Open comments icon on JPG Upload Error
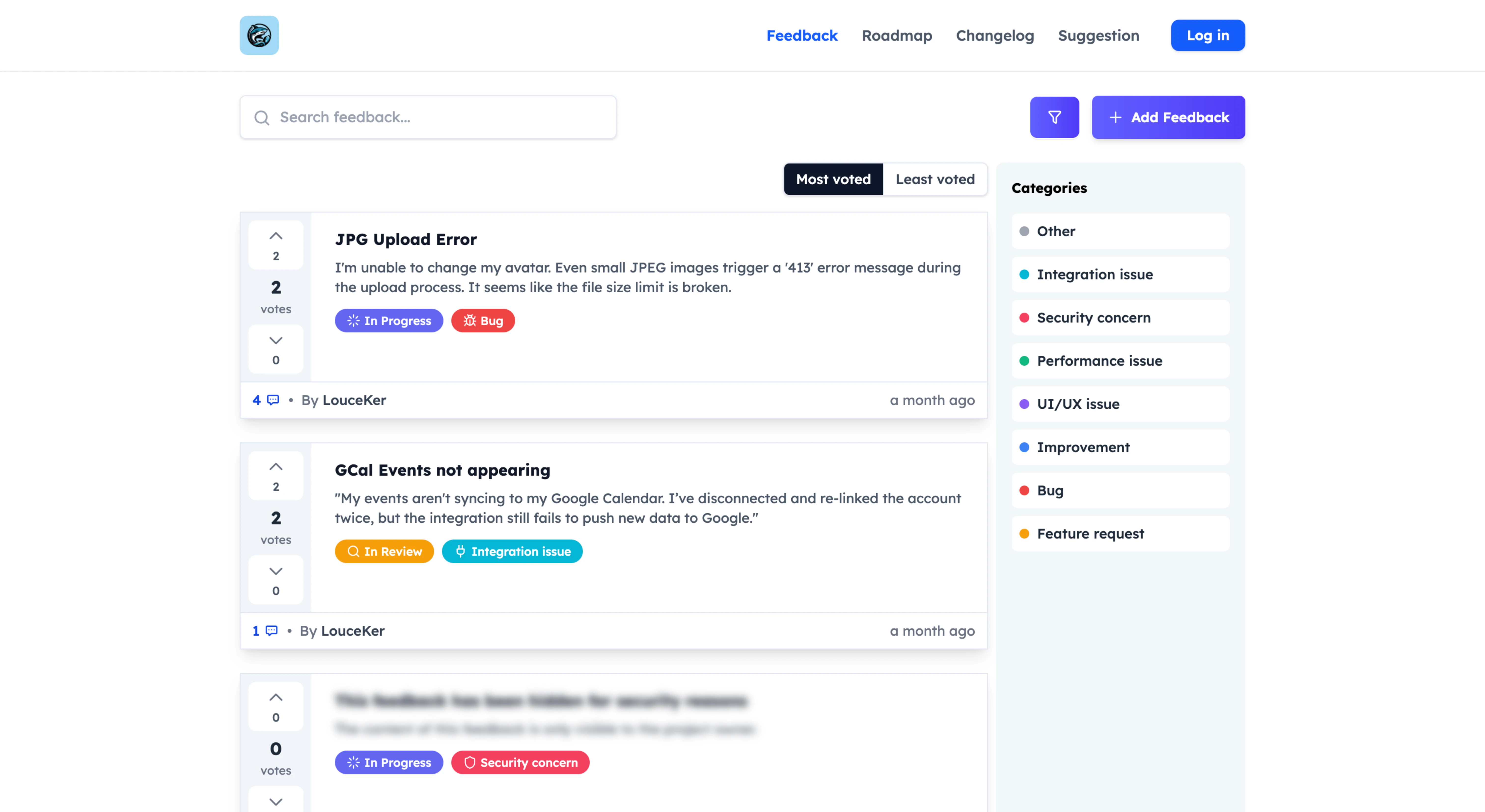The width and height of the screenshot is (1485, 812). point(273,400)
